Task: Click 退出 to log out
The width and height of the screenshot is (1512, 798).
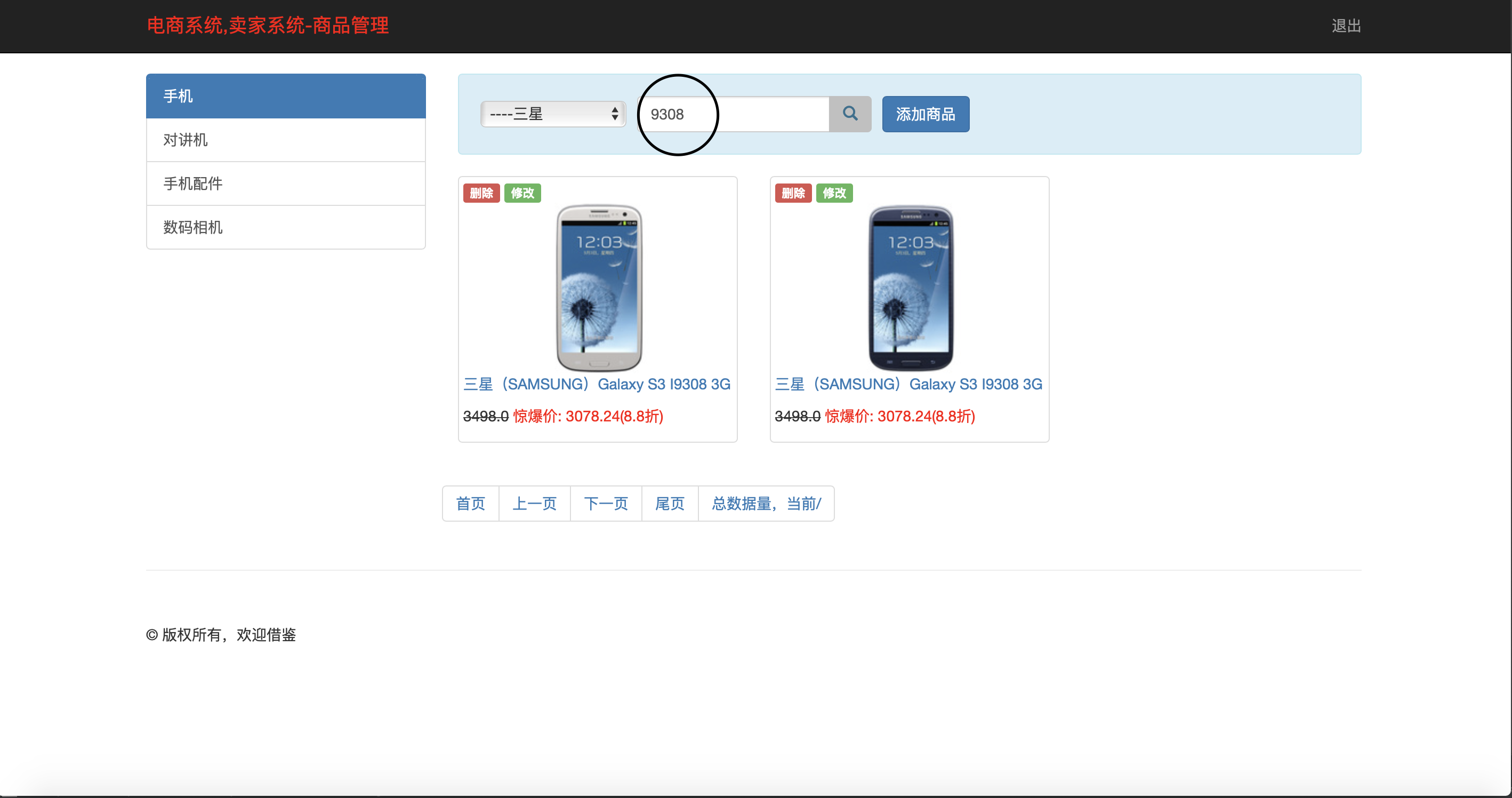Action: click(x=1345, y=26)
